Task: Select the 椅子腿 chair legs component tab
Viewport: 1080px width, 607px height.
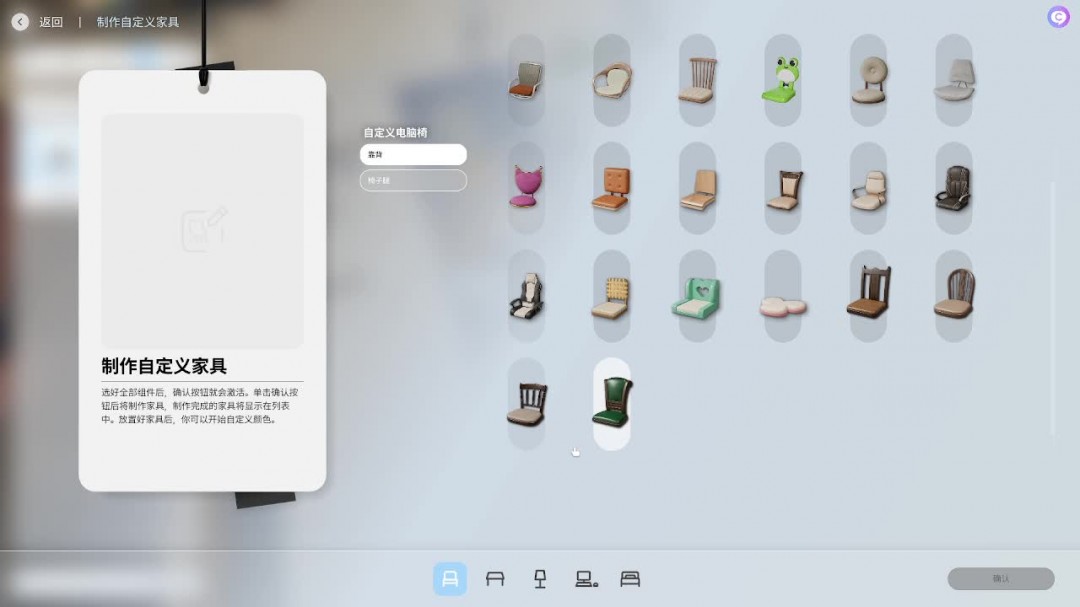Action: click(413, 181)
